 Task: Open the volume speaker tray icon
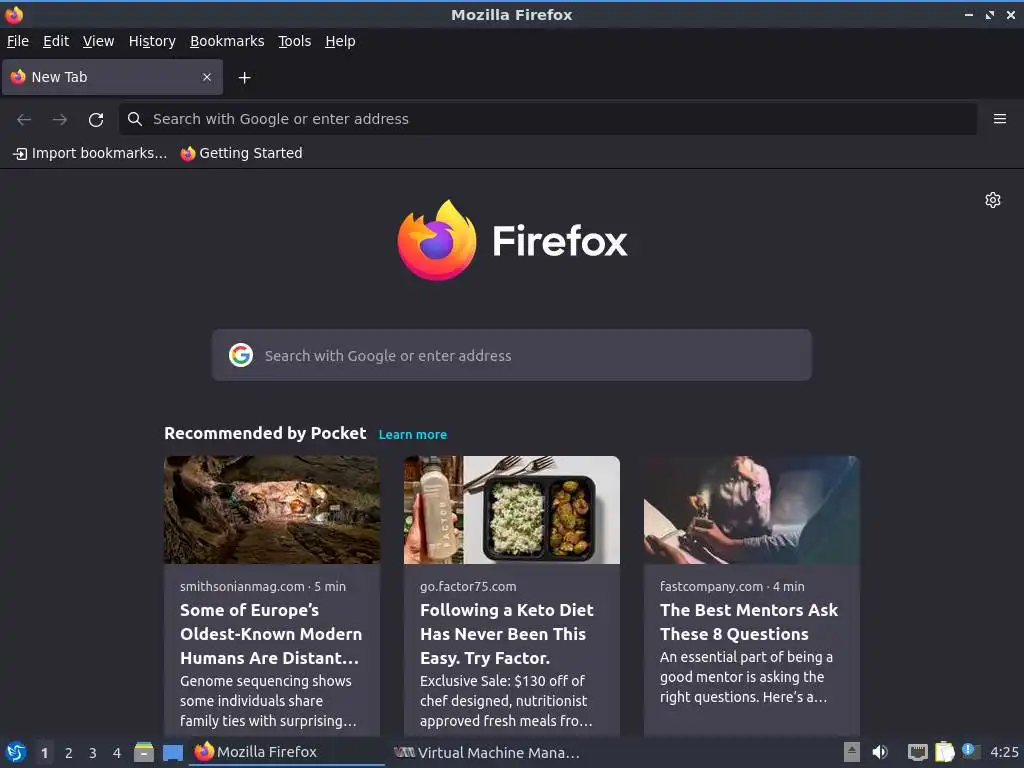pos(880,752)
